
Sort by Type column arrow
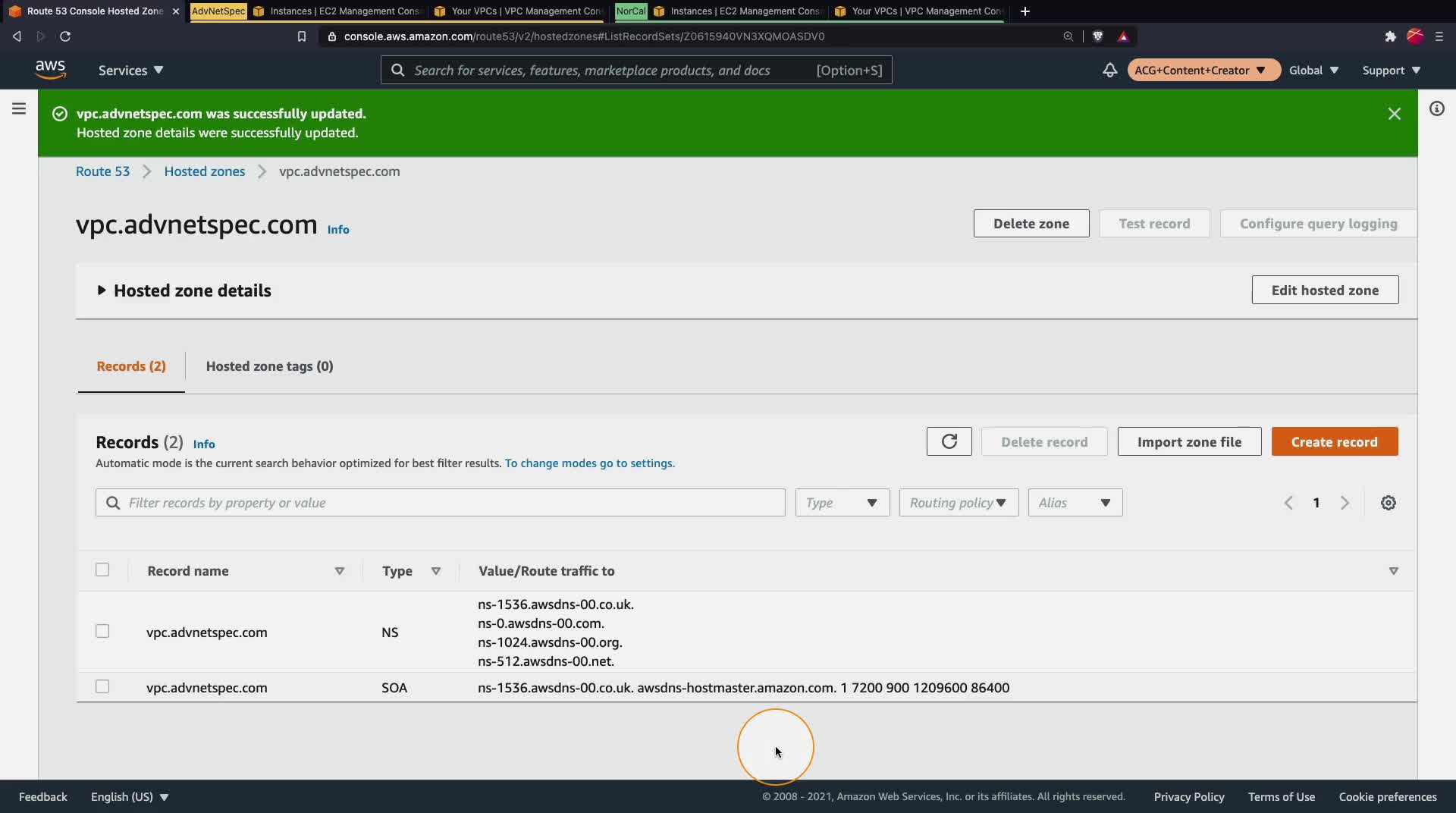[436, 571]
